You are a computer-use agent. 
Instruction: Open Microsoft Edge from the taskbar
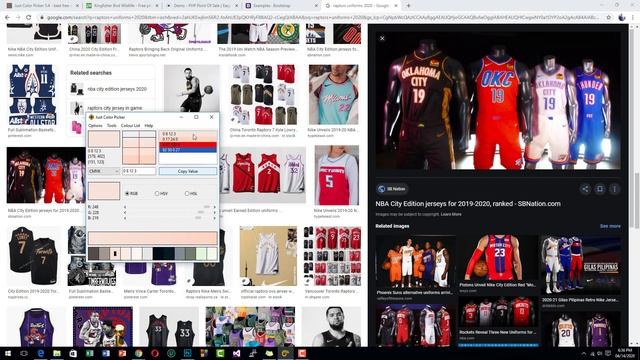pyautogui.click(x=40, y=353)
